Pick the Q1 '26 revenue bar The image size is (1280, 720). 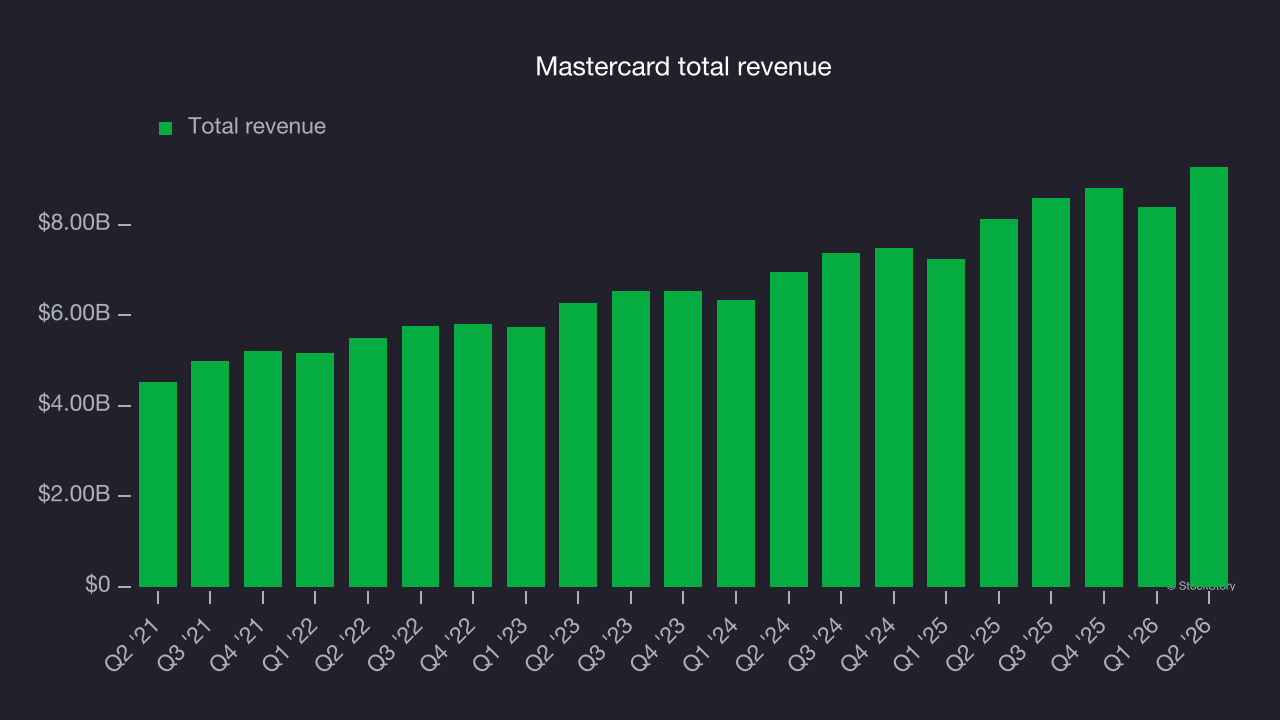click(1157, 397)
